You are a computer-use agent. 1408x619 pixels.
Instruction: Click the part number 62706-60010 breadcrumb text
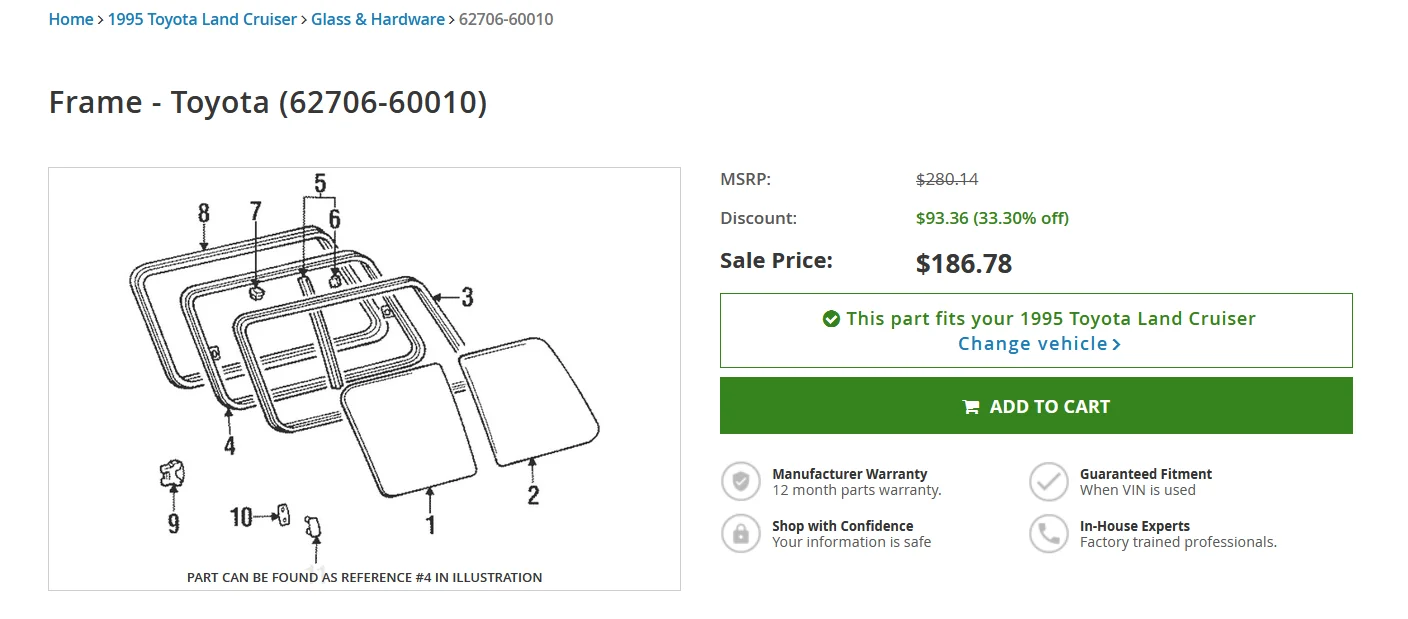506,19
